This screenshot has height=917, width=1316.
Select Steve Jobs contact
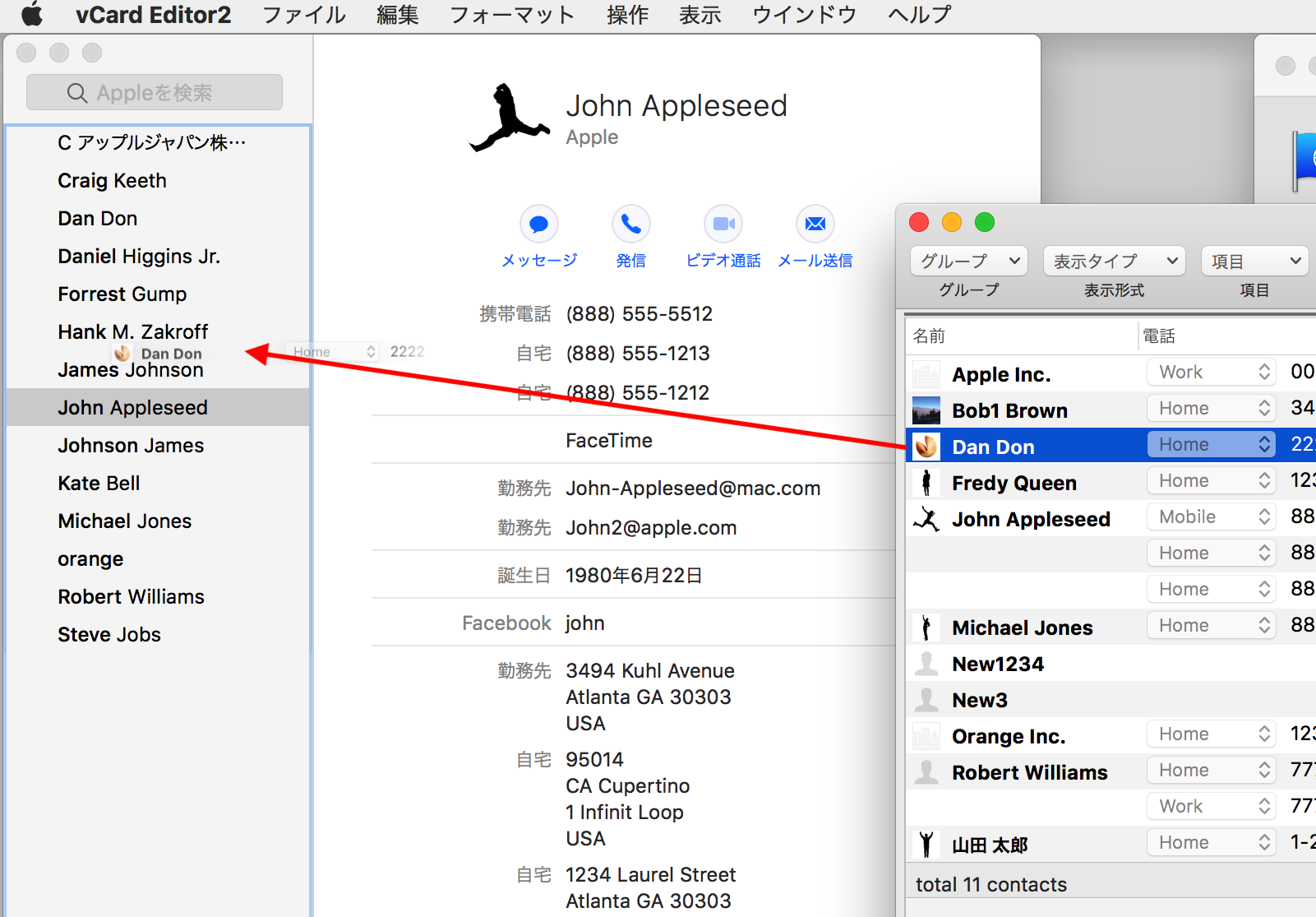click(158, 635)
